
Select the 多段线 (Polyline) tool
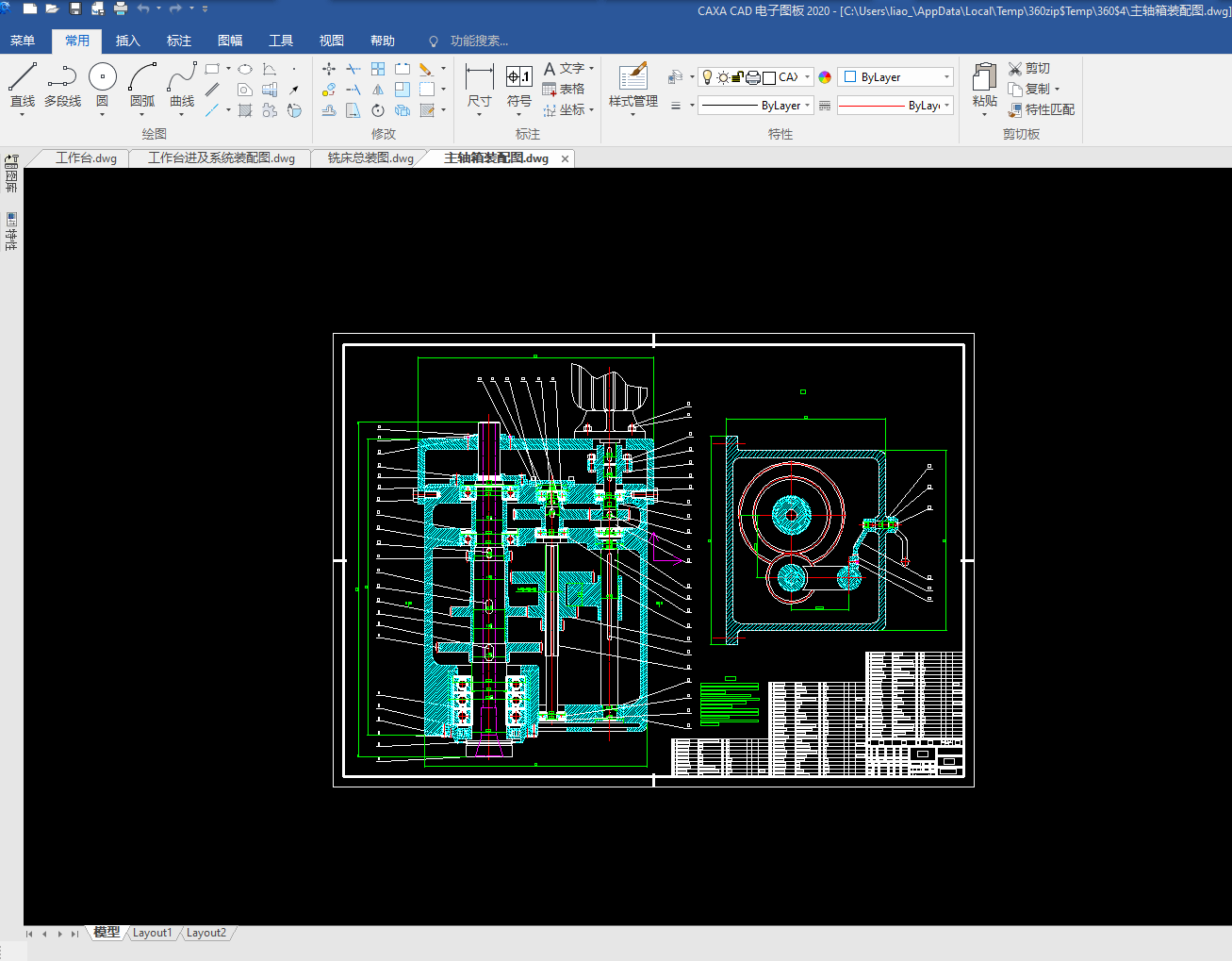pos(62,85)
